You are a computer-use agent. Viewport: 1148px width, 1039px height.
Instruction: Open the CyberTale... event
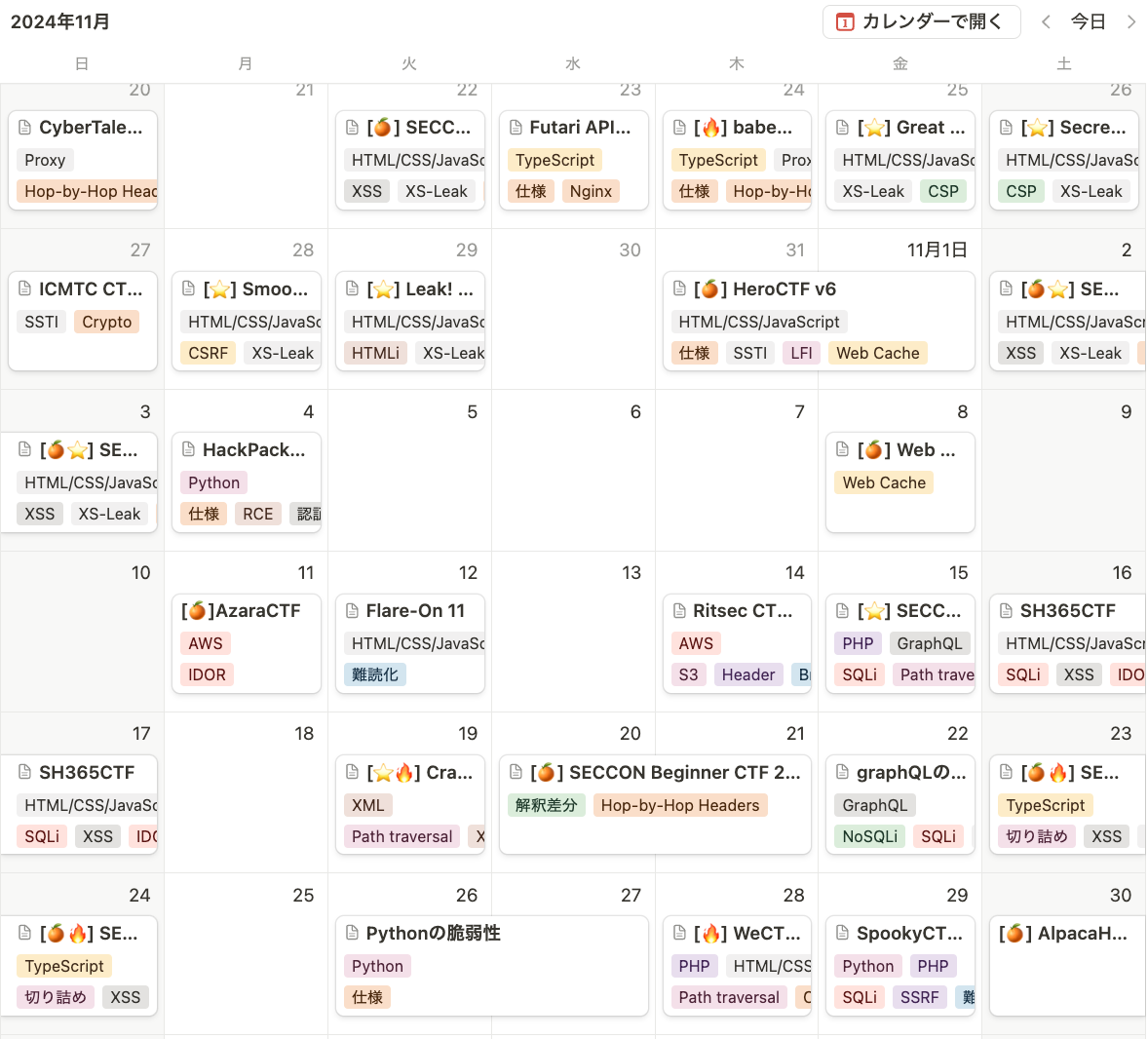tap(83, 161)
